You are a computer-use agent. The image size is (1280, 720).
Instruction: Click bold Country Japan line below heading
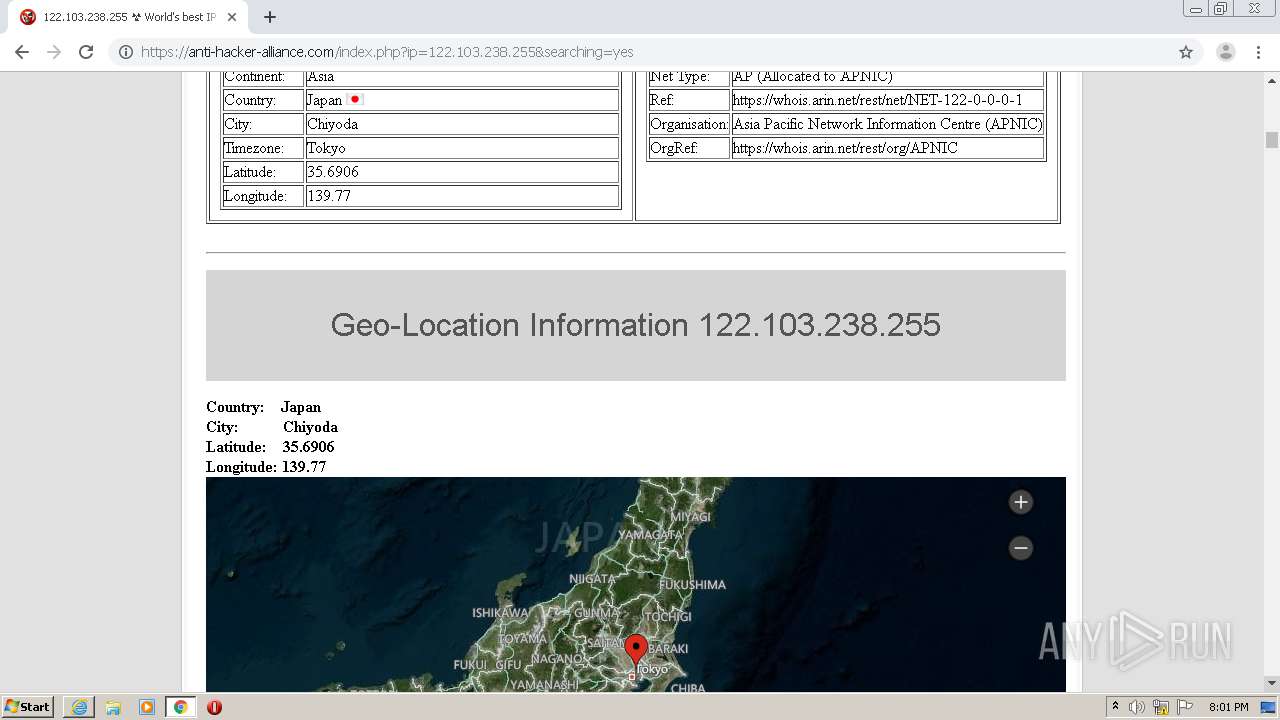point(264,407)
